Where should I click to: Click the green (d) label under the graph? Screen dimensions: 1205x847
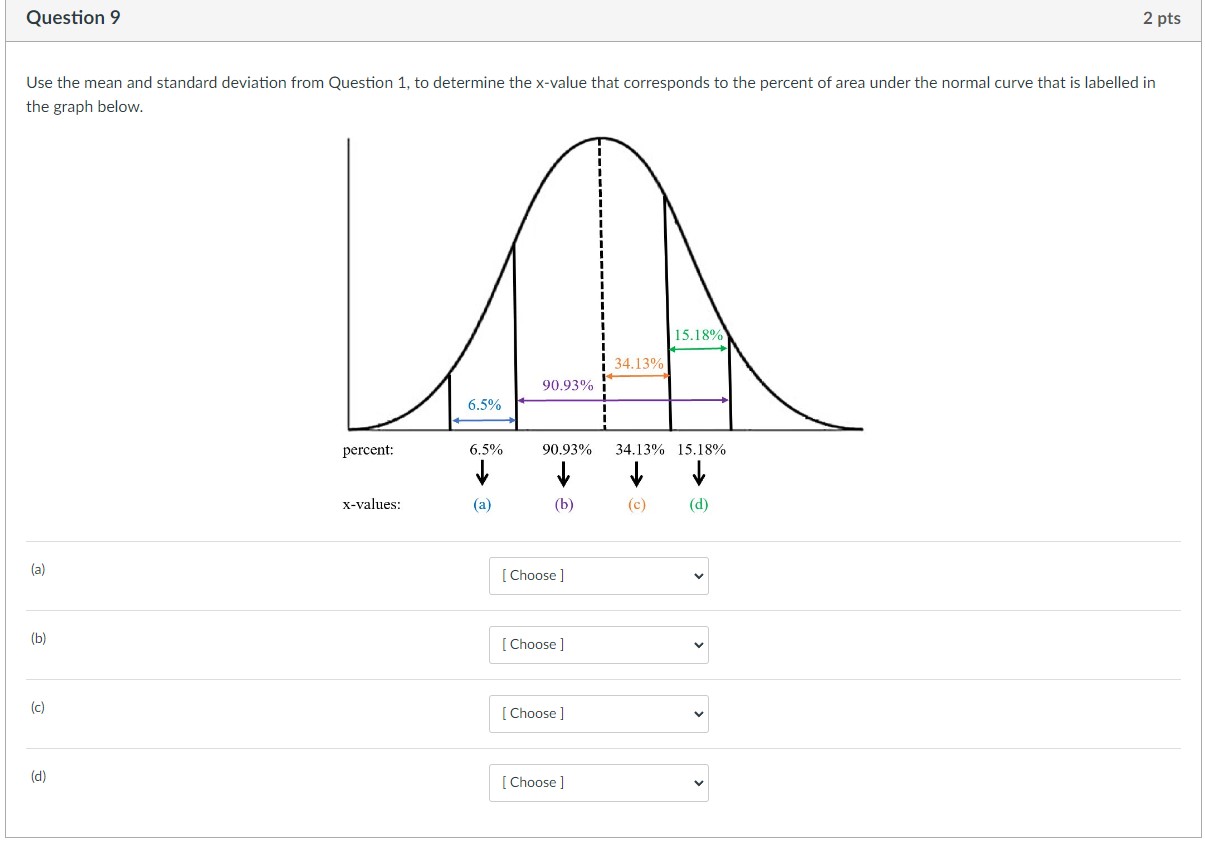696,504
